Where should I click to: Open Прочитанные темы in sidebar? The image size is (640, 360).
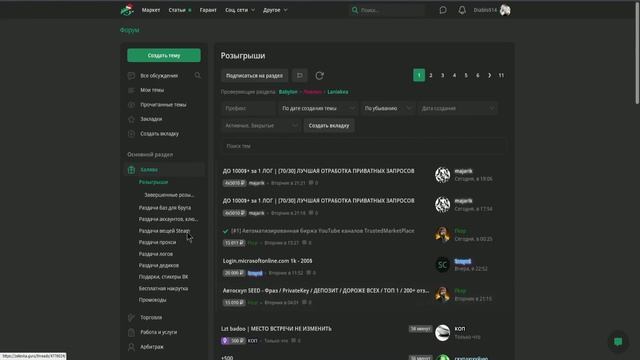click(163, 105)
